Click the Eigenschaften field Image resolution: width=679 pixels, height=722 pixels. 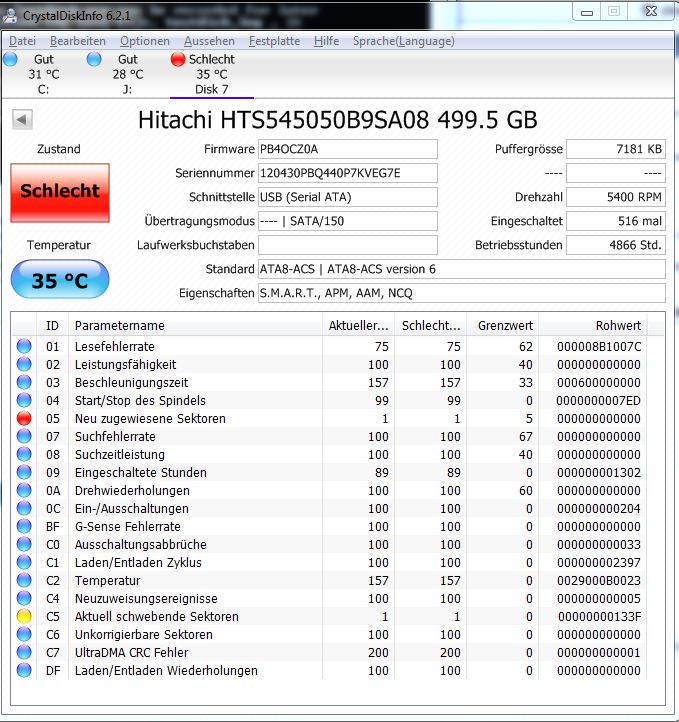[x=462, y=293]
